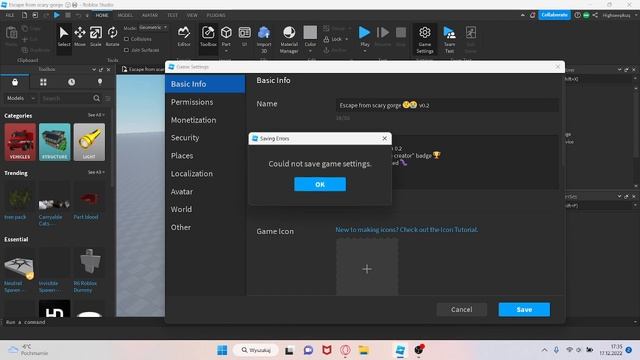
Task: Switch to Monetization settings page
Action: [205, 120]
